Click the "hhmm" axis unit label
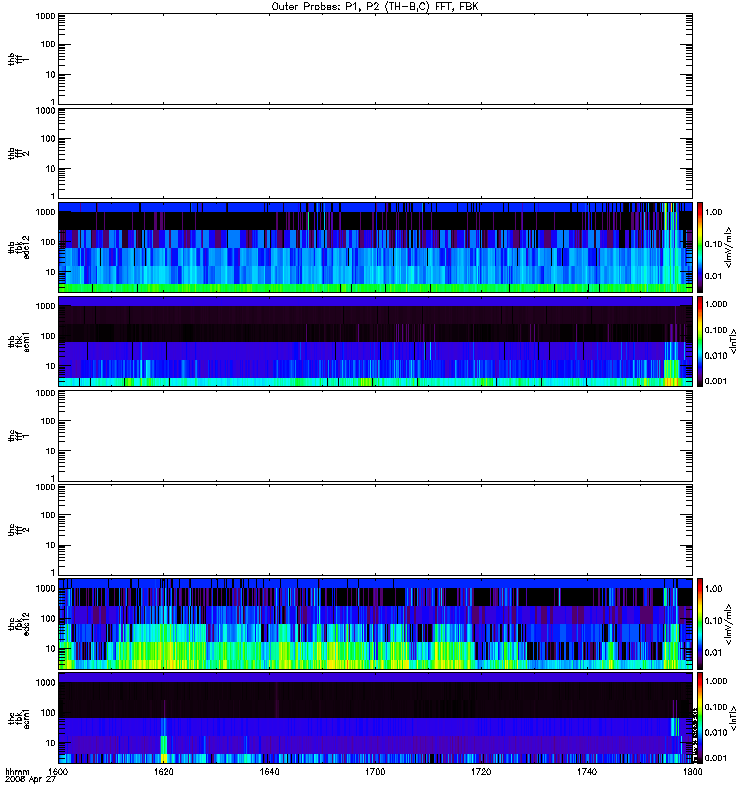Image resolution: width=750 pixels, height=800 pixels. pos(17,771)
